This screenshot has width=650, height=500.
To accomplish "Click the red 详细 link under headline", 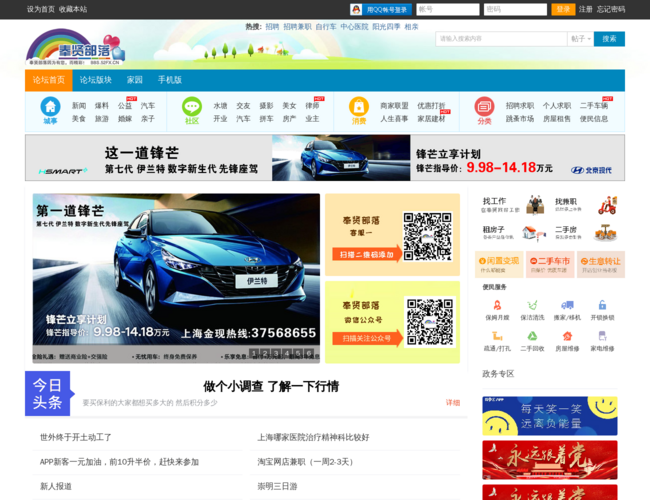I will point(453,403).
